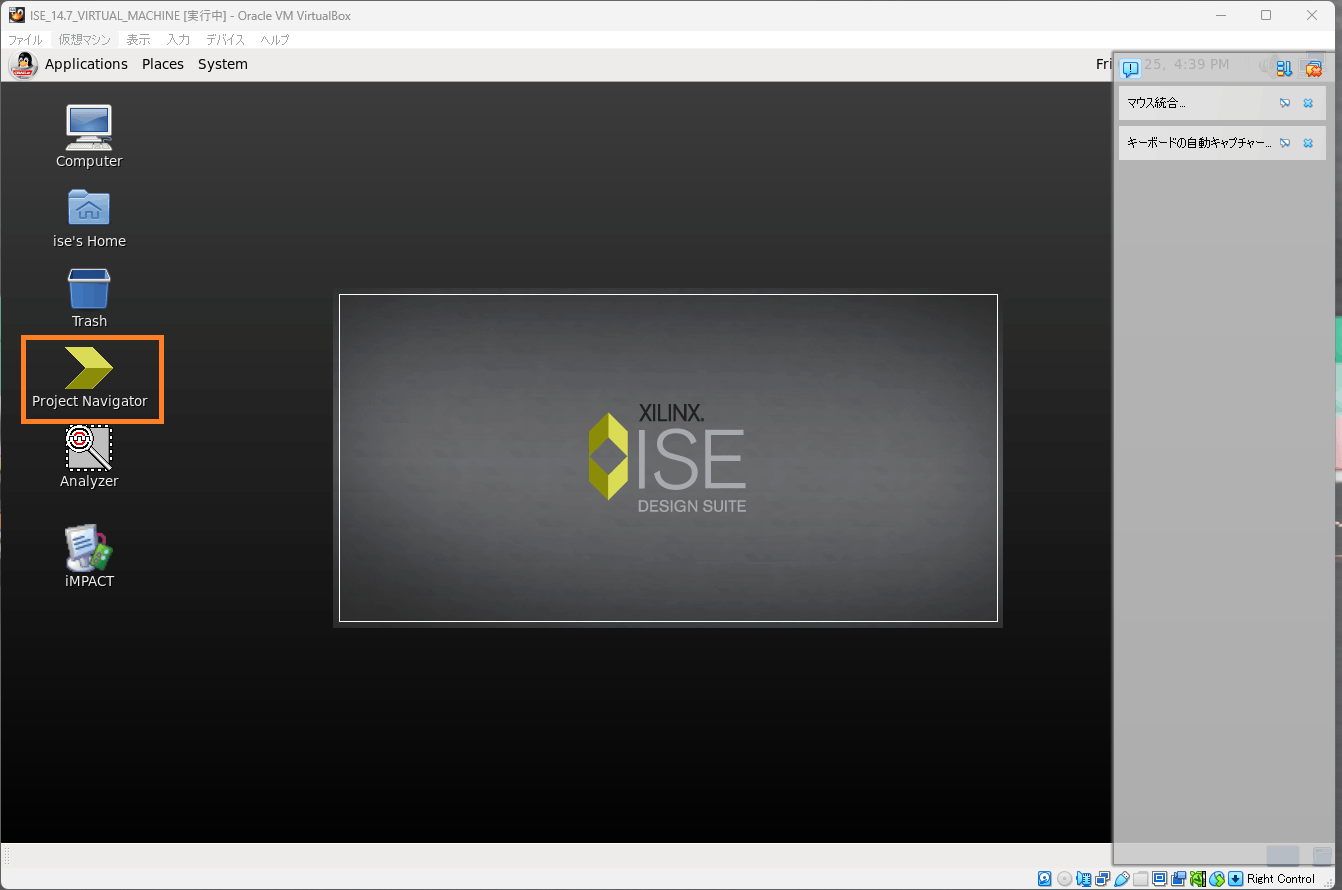1342x890 pixels.
Task: Click the audio status bar icon
Action: (x=1084, y=879)
